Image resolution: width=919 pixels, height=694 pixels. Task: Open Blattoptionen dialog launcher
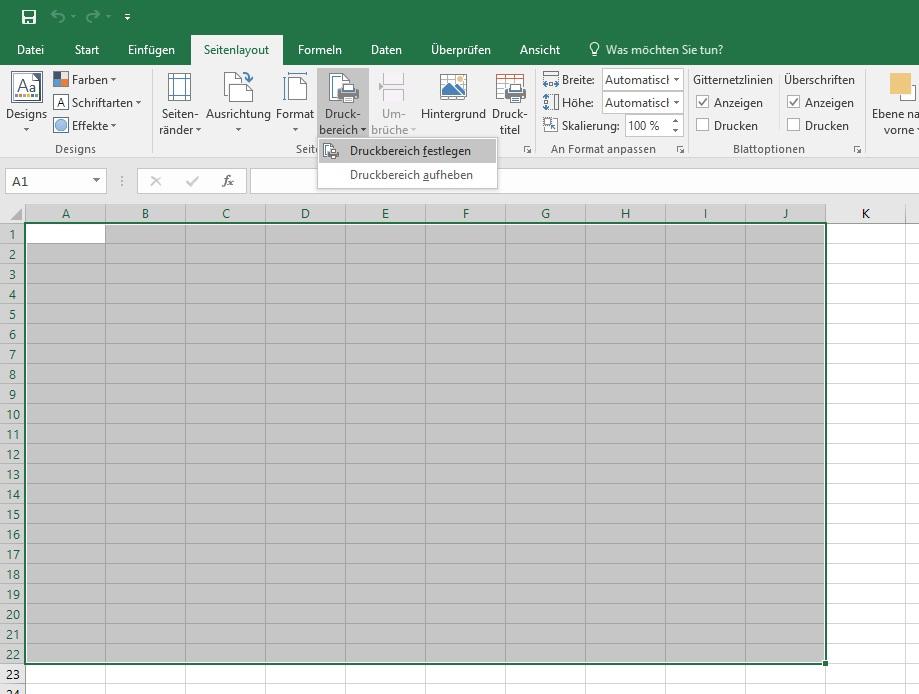pyautogui.click(x=857, y=150)
